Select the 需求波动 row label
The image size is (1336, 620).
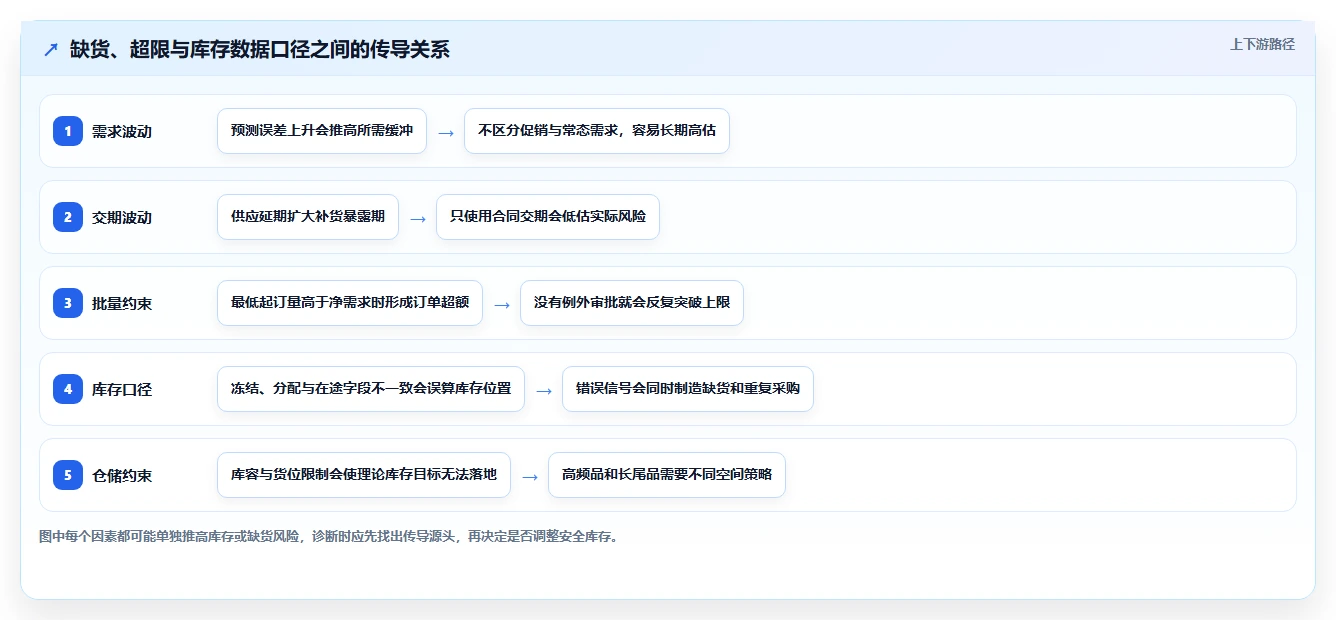tap(122, 131)
